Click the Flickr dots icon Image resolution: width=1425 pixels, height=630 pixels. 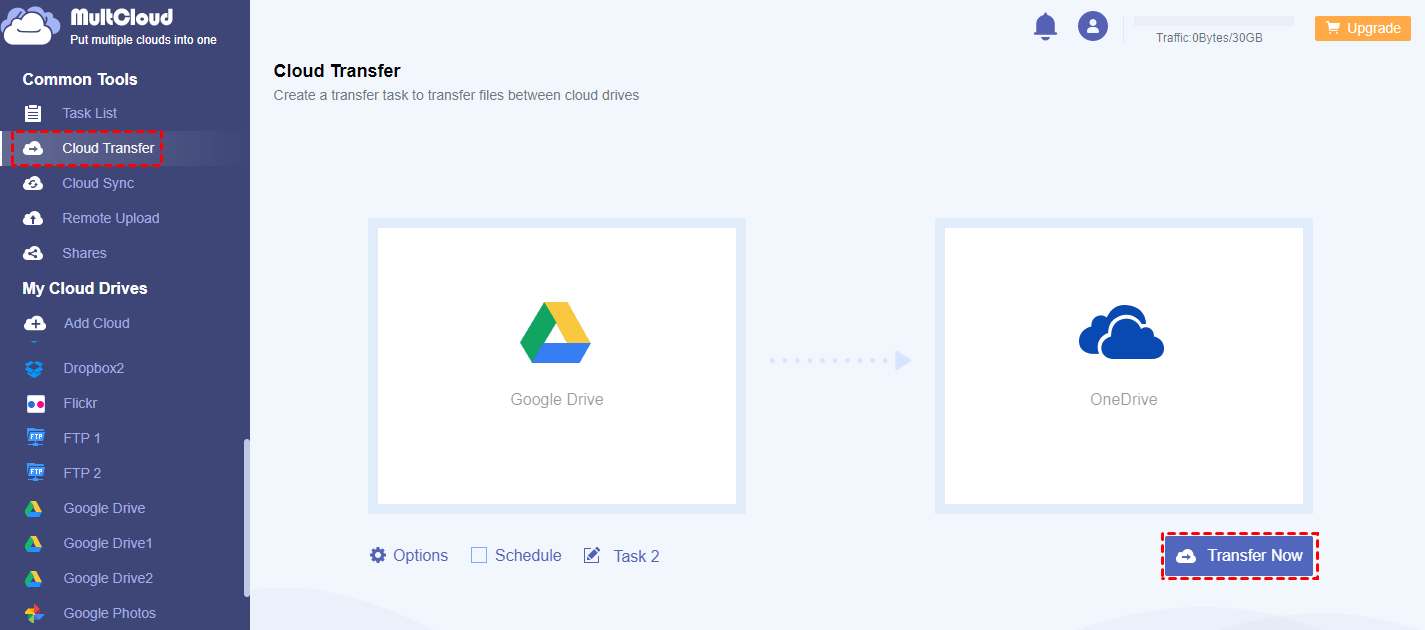35,404
